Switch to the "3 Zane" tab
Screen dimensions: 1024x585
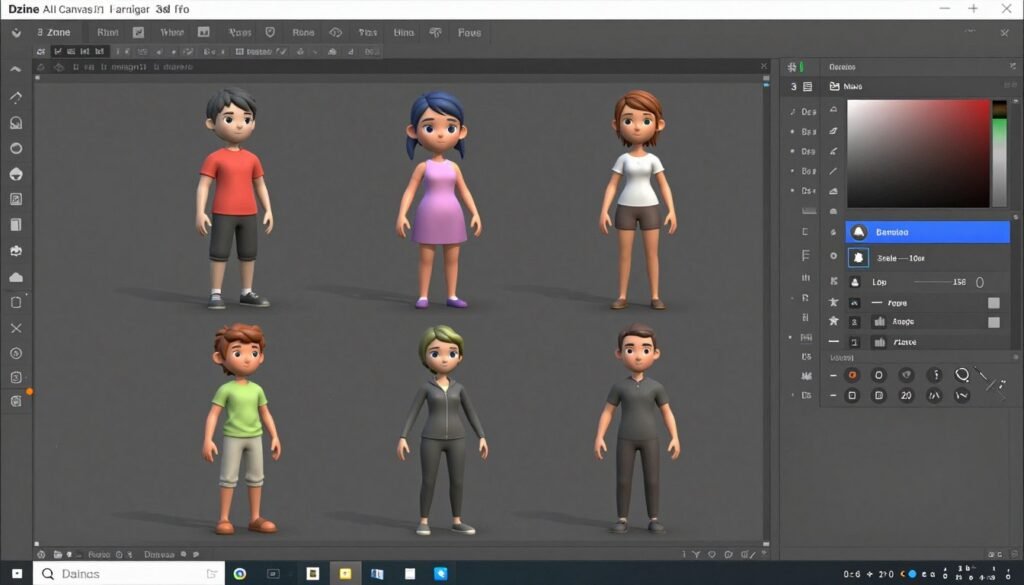[54, 32]
